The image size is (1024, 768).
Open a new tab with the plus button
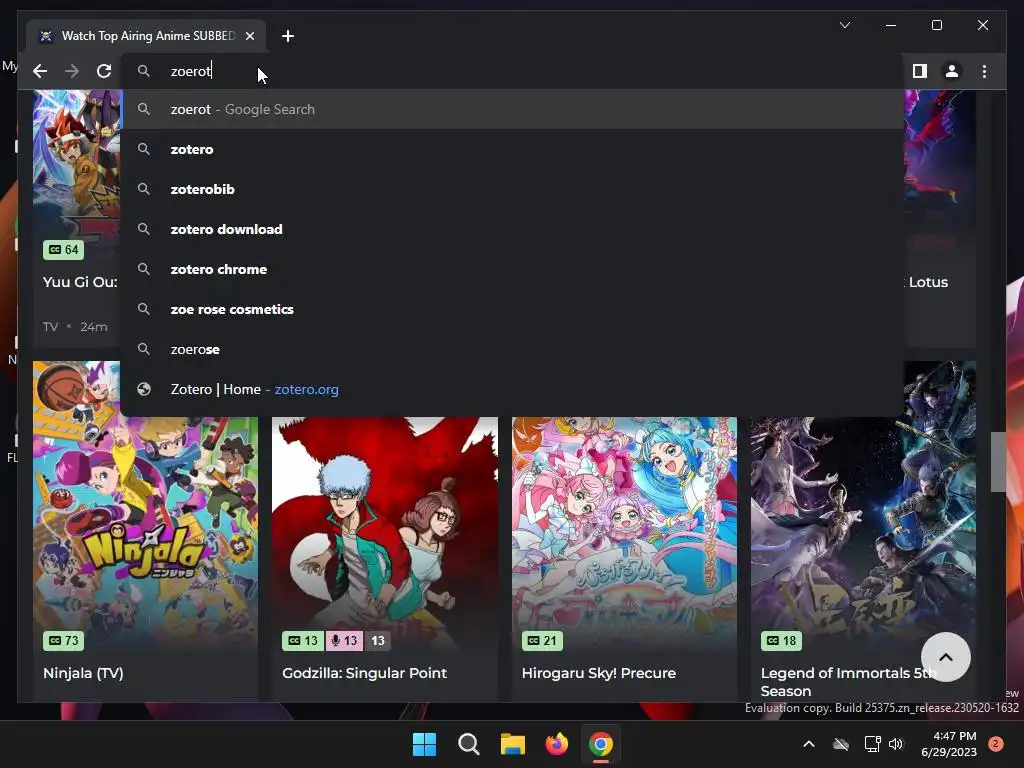coord(288,36)
